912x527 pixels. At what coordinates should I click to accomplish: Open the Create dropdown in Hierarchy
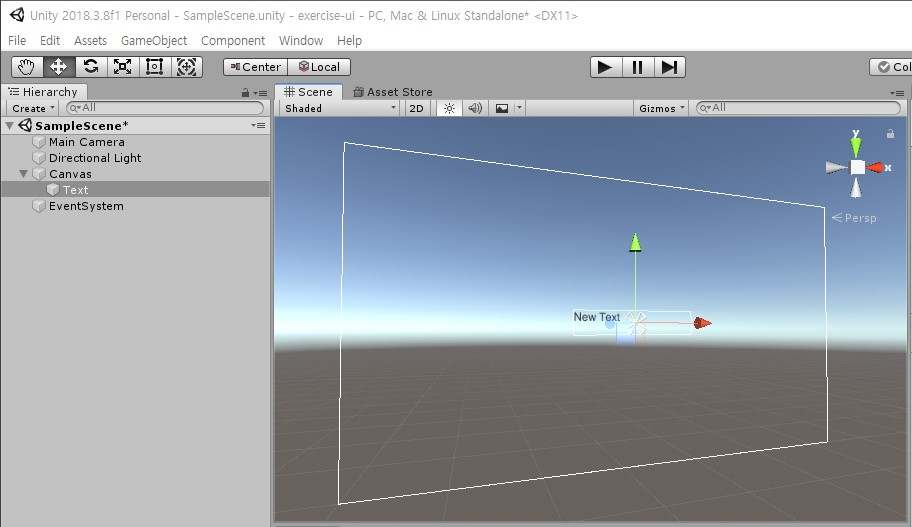33,108
